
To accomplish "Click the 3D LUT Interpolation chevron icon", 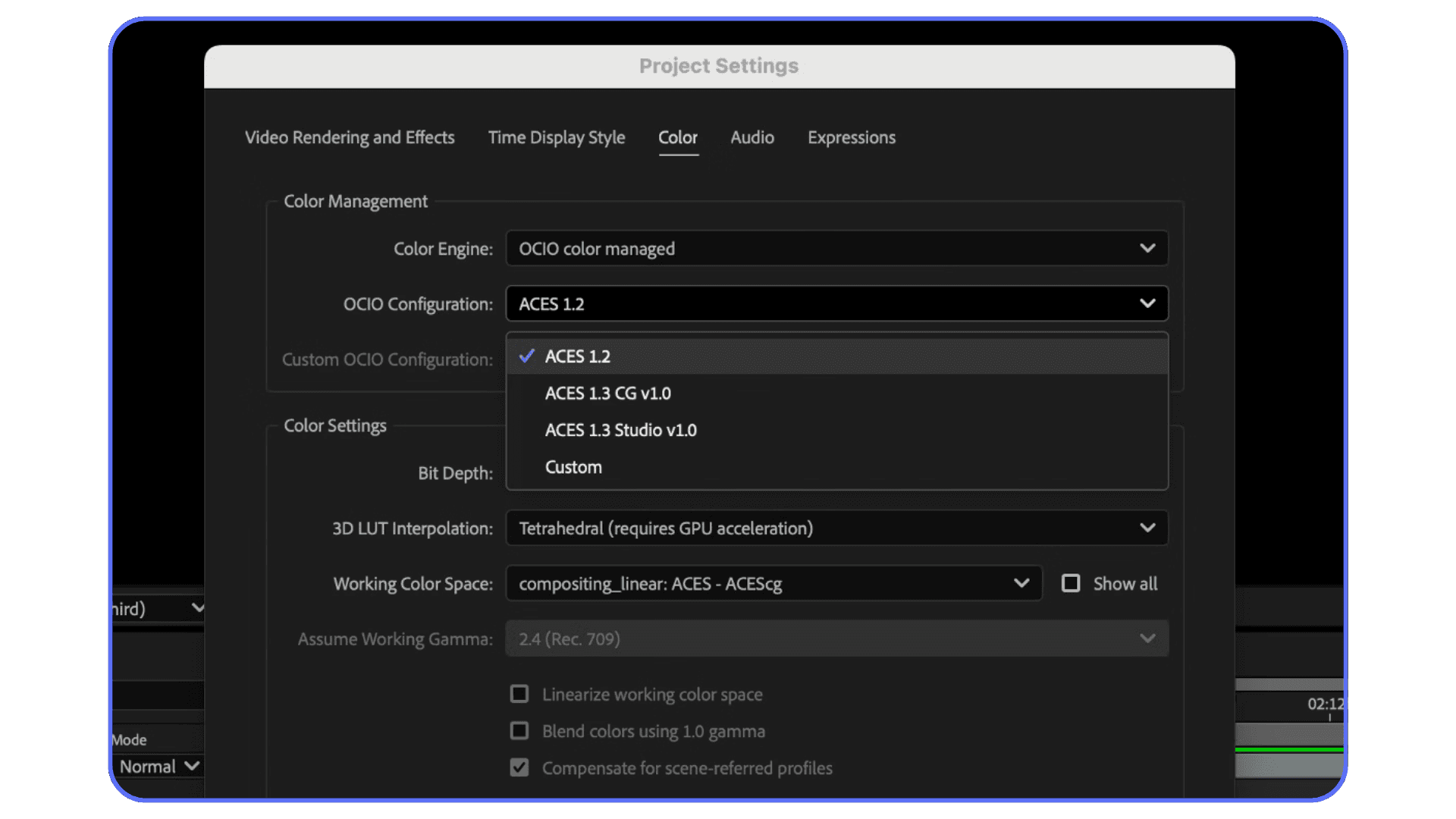I will coord(1148,528).
